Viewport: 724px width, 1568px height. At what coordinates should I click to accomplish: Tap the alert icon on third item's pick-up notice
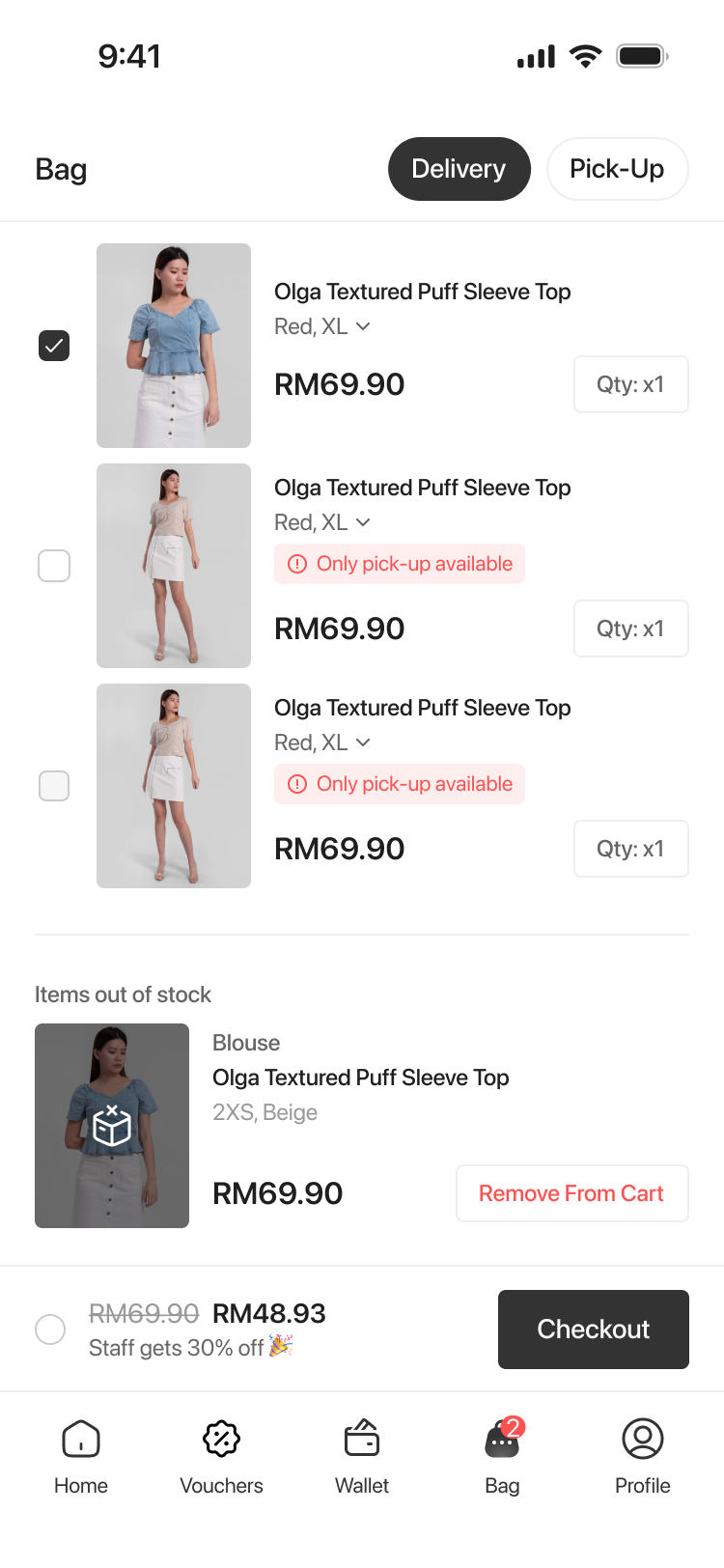coord(297,784)
